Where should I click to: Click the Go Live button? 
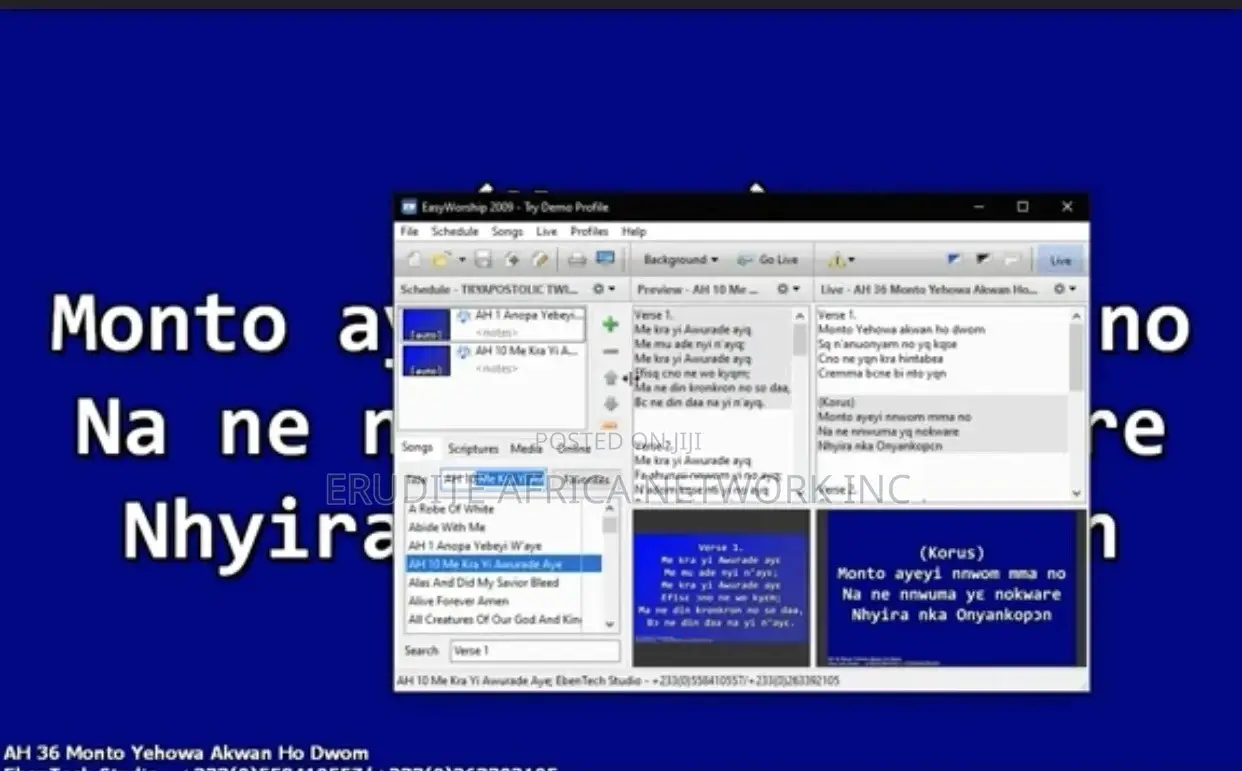(767, 260)
